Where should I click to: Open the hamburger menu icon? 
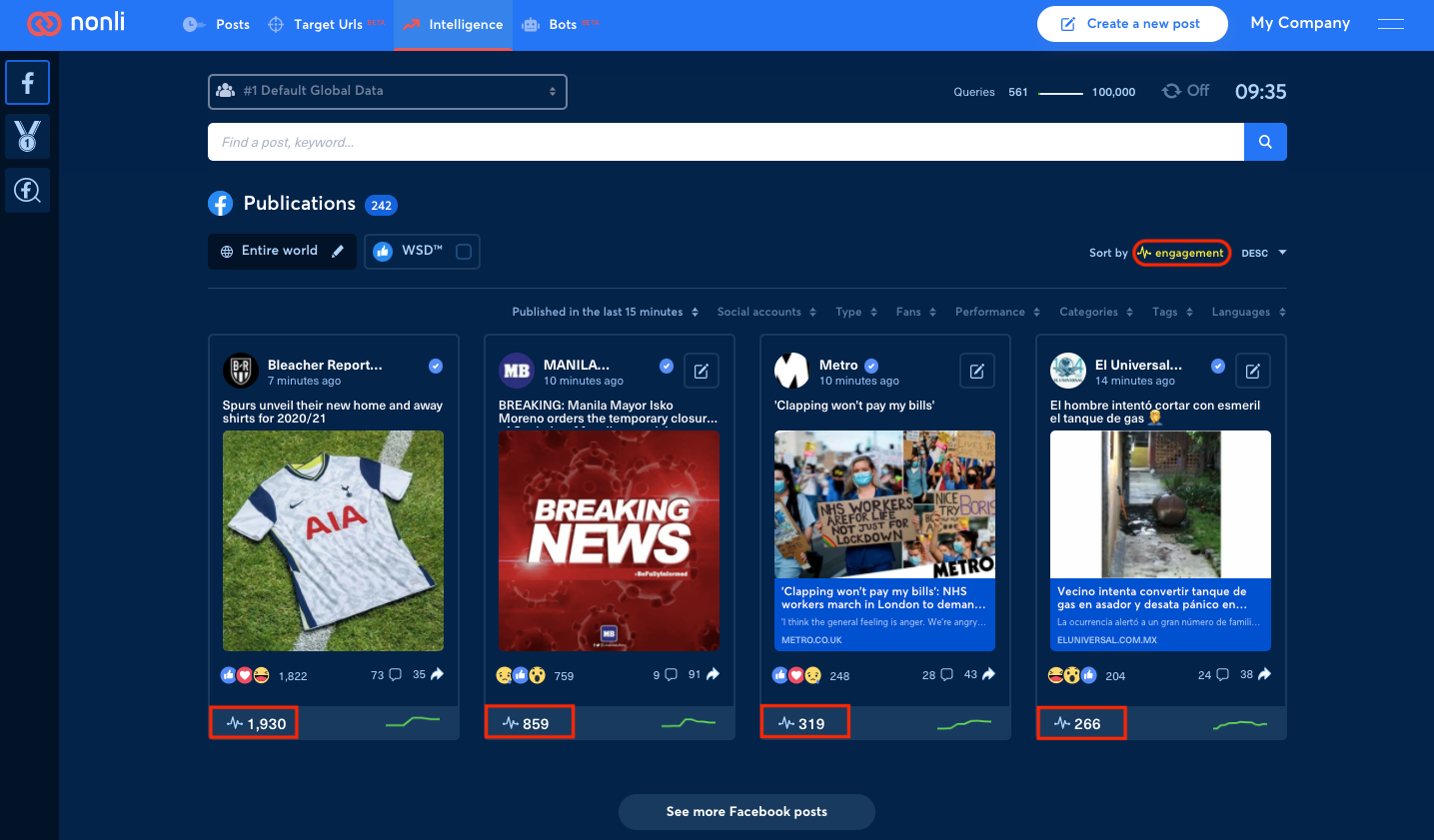click(1391, 24)
